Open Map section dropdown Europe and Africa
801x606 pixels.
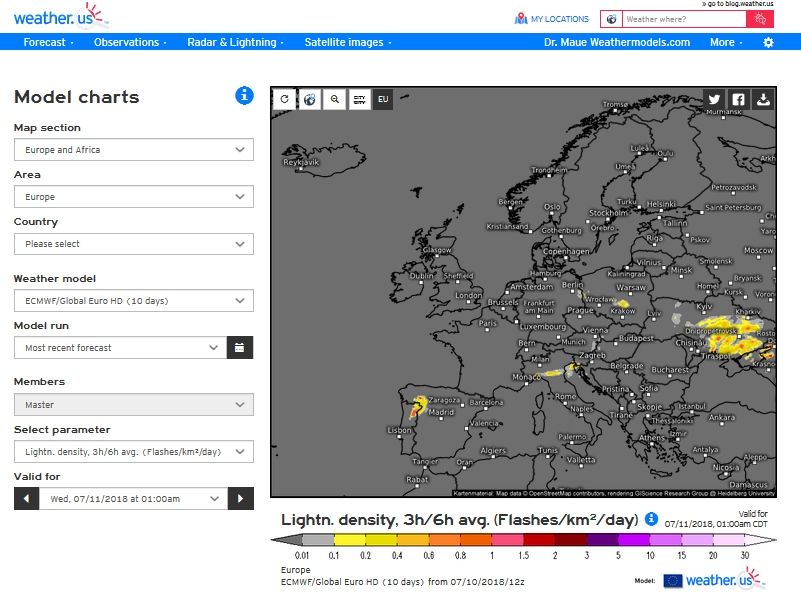tap(134, 150)
